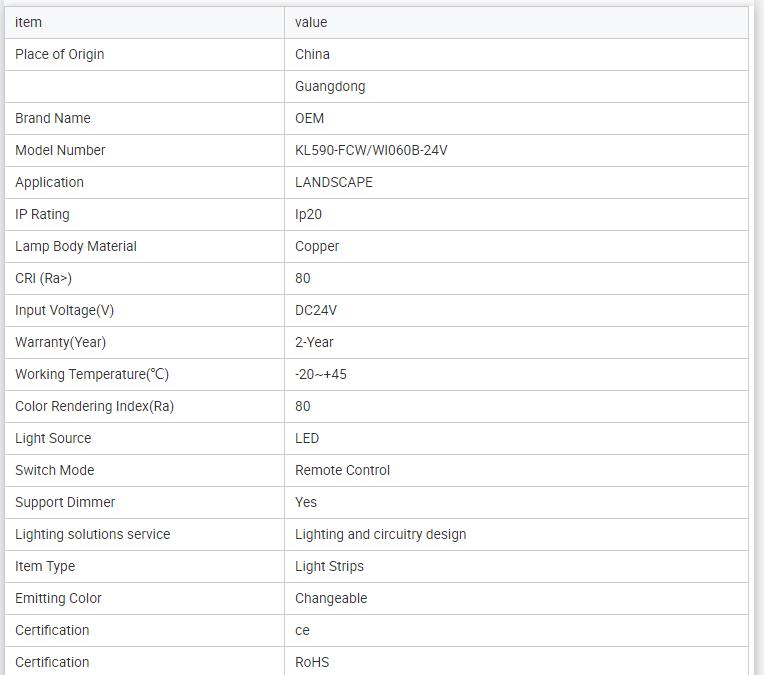Click the working temperature value '-20~+45'
This screenshot has height=675, width=764.
coord(321,374)
